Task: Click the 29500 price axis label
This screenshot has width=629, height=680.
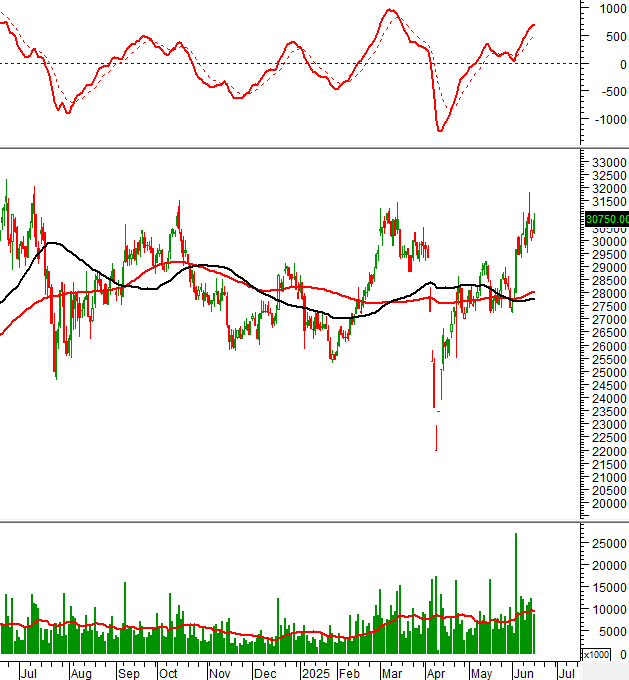Action: pyautogui.click(x=609, y=255)
